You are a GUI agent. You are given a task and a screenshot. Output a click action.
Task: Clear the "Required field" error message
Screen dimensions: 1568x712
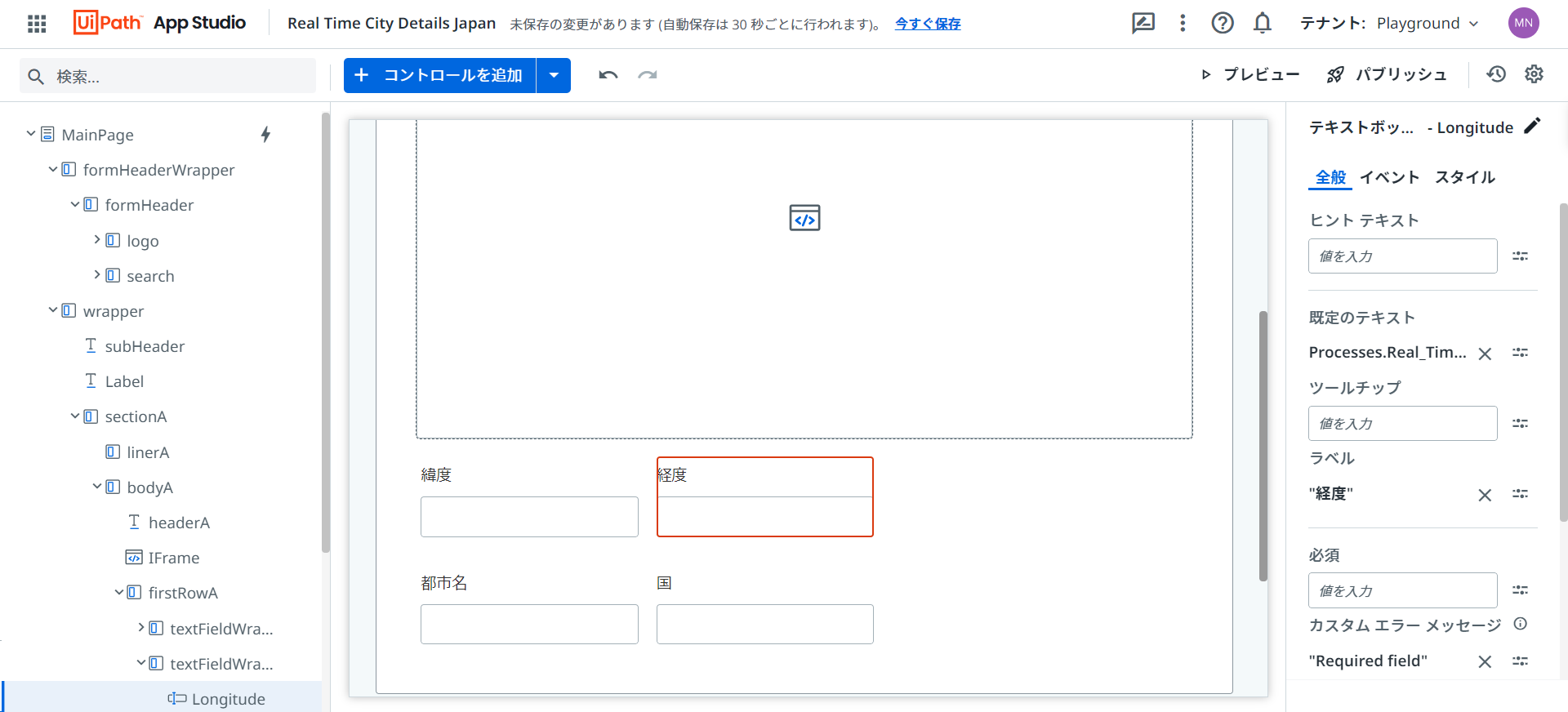pyautogui.click(x=1485, y=661)
